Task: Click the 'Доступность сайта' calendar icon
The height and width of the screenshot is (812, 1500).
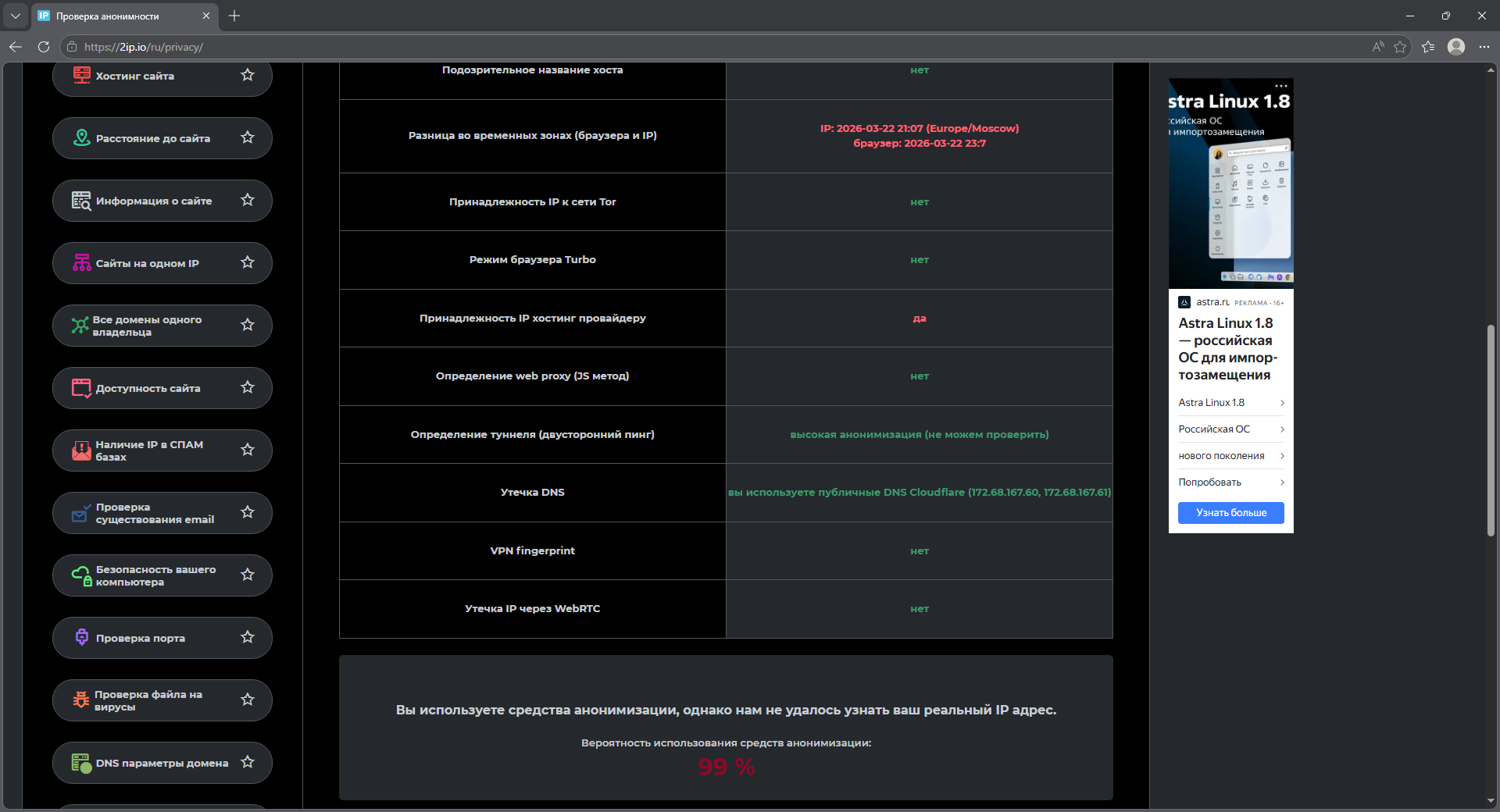Action: tap(81, 388)
